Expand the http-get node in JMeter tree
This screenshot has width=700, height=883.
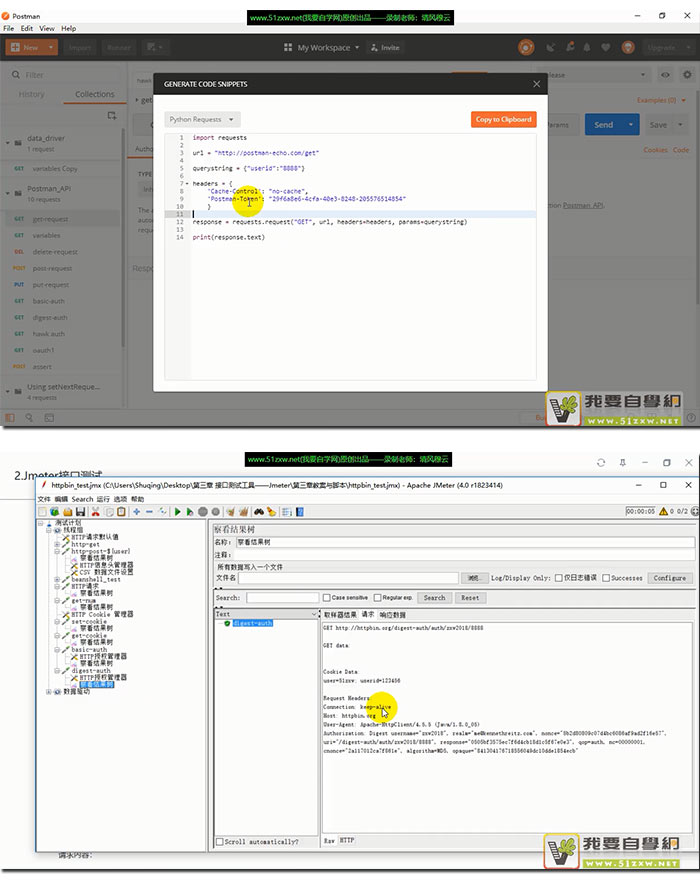[x=57, y=545]
